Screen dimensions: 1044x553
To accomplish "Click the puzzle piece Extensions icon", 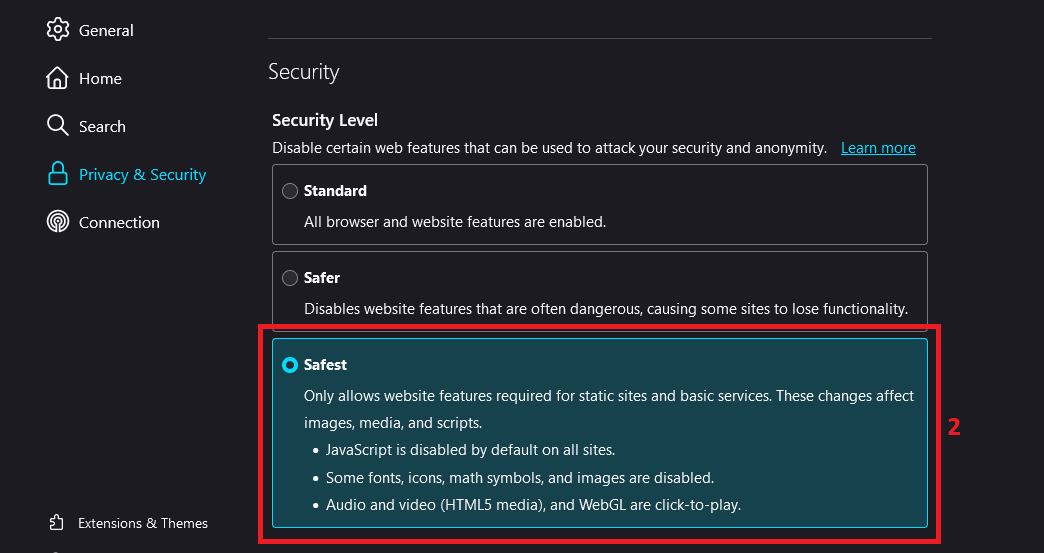I will point(58,523).
